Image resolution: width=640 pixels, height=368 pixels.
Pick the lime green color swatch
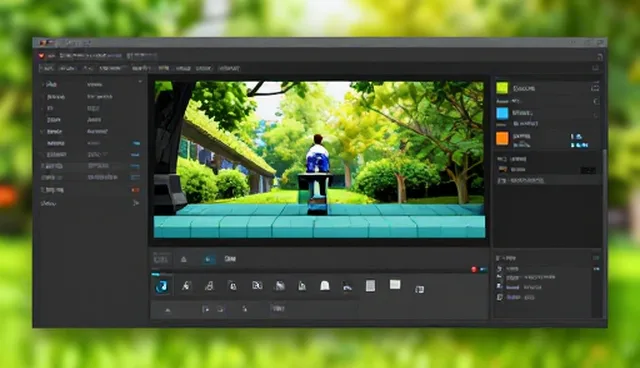tap(502, 88)
